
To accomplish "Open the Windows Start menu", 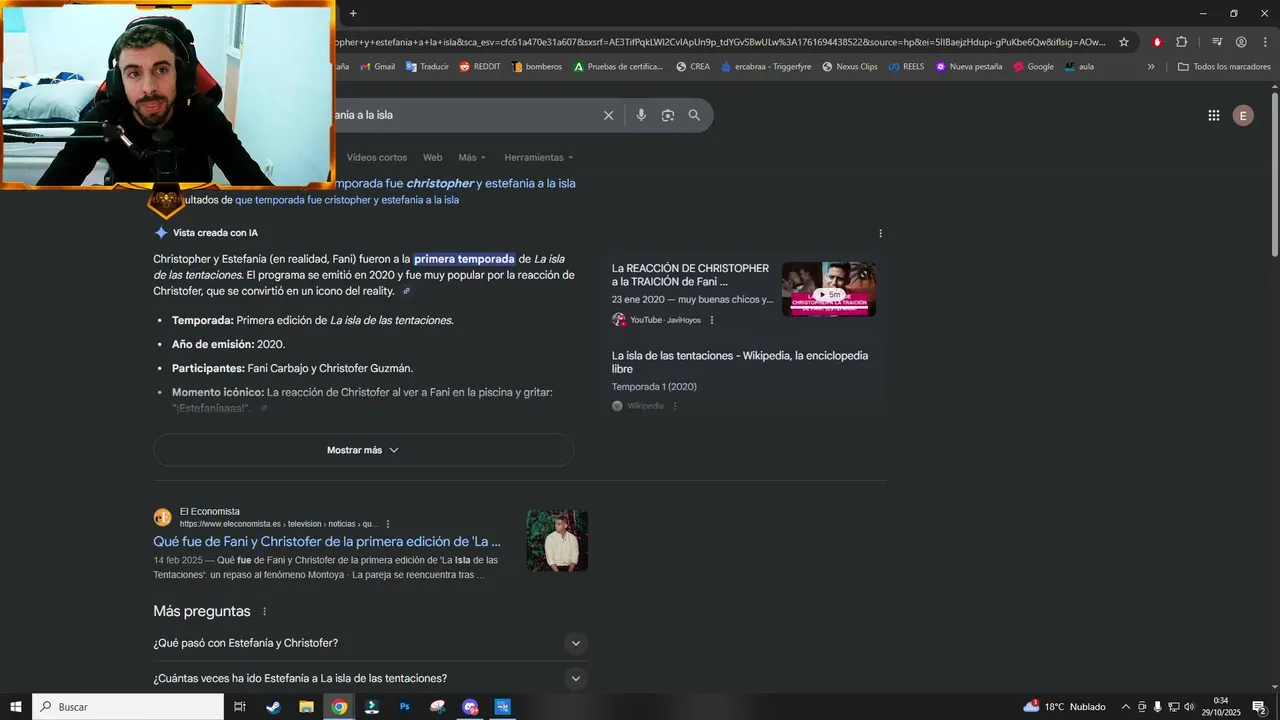I will (x=16, y=707).
